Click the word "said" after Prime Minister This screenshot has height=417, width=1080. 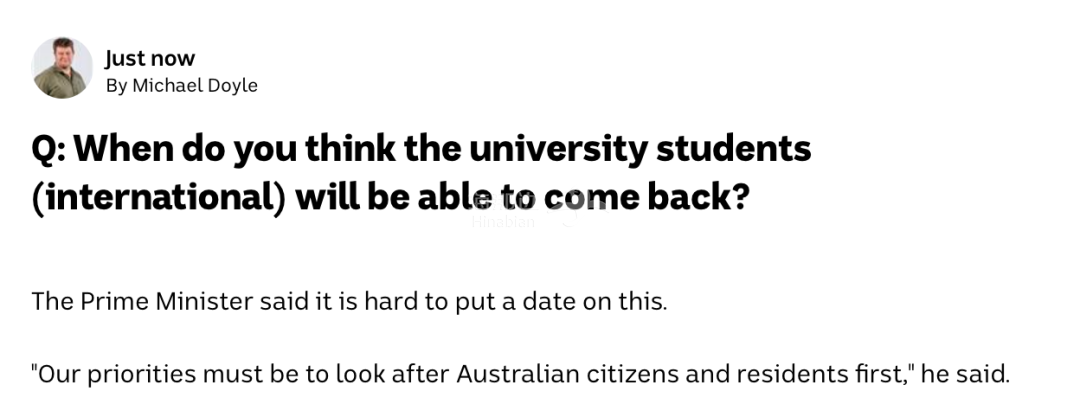click(x=275, y=301)
